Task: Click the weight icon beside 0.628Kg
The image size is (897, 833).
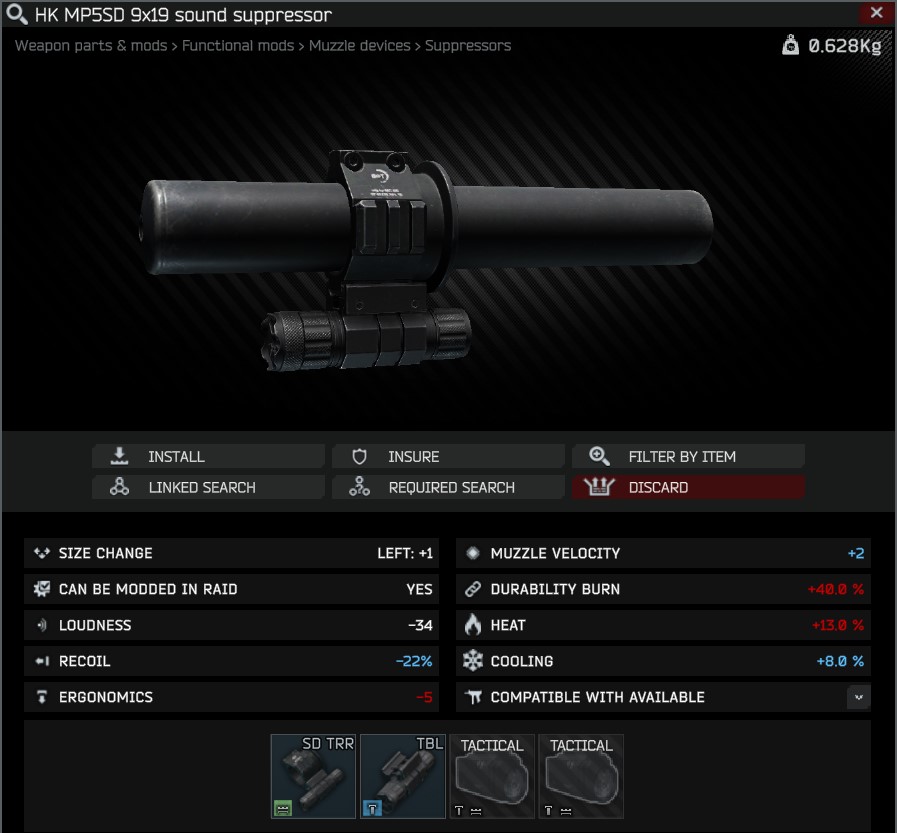Action: (790, 45)
